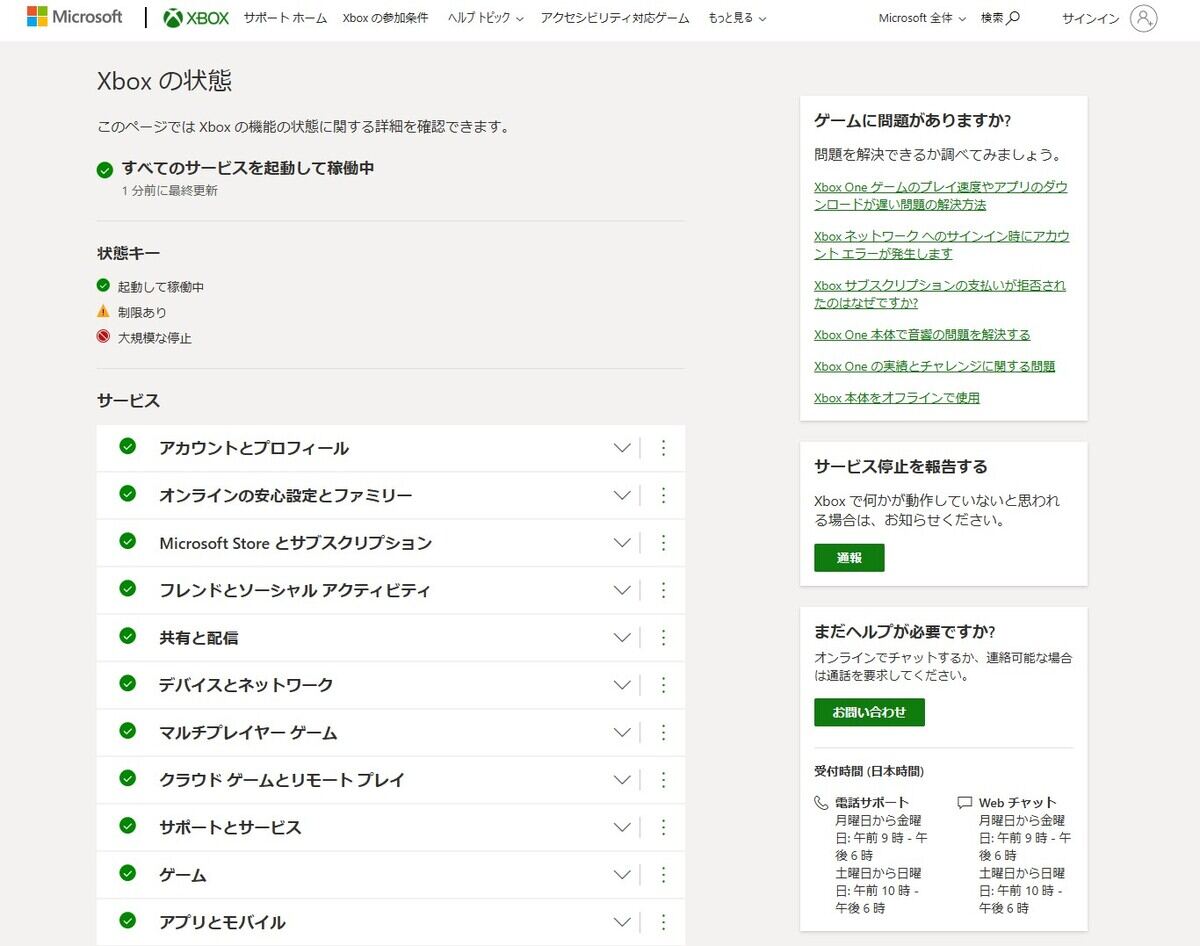
Task: Expand the オンラインの安心設定とファミリー section
Action: (x=622, y=495)
